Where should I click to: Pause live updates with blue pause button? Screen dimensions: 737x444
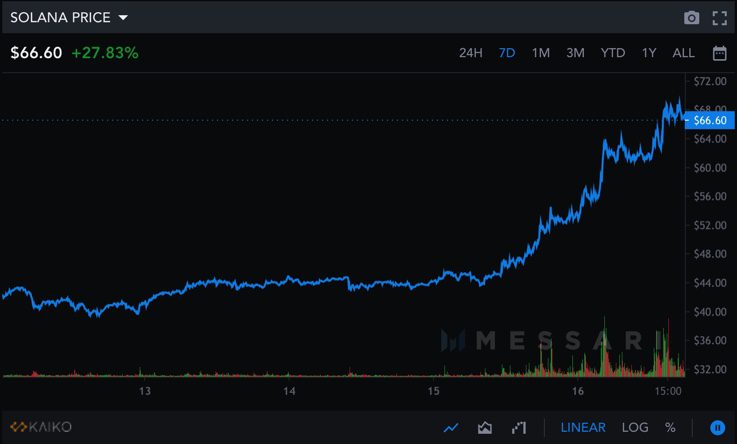(x=717, y=427)
